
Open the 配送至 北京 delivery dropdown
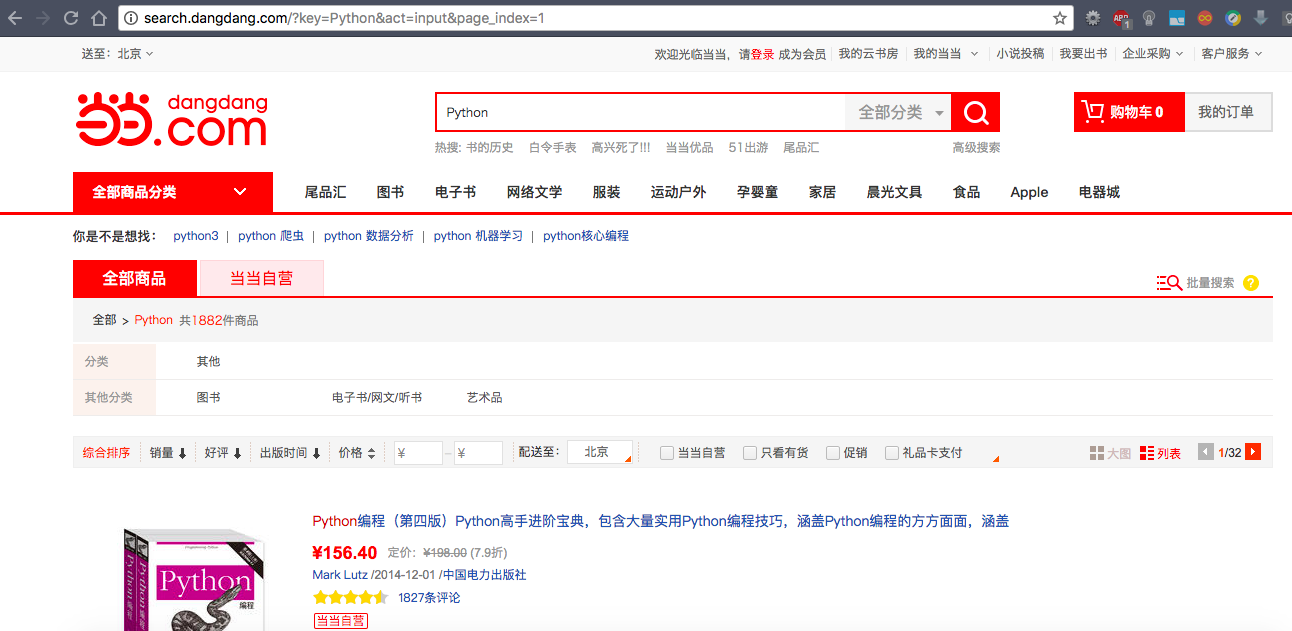coord(600,452)
